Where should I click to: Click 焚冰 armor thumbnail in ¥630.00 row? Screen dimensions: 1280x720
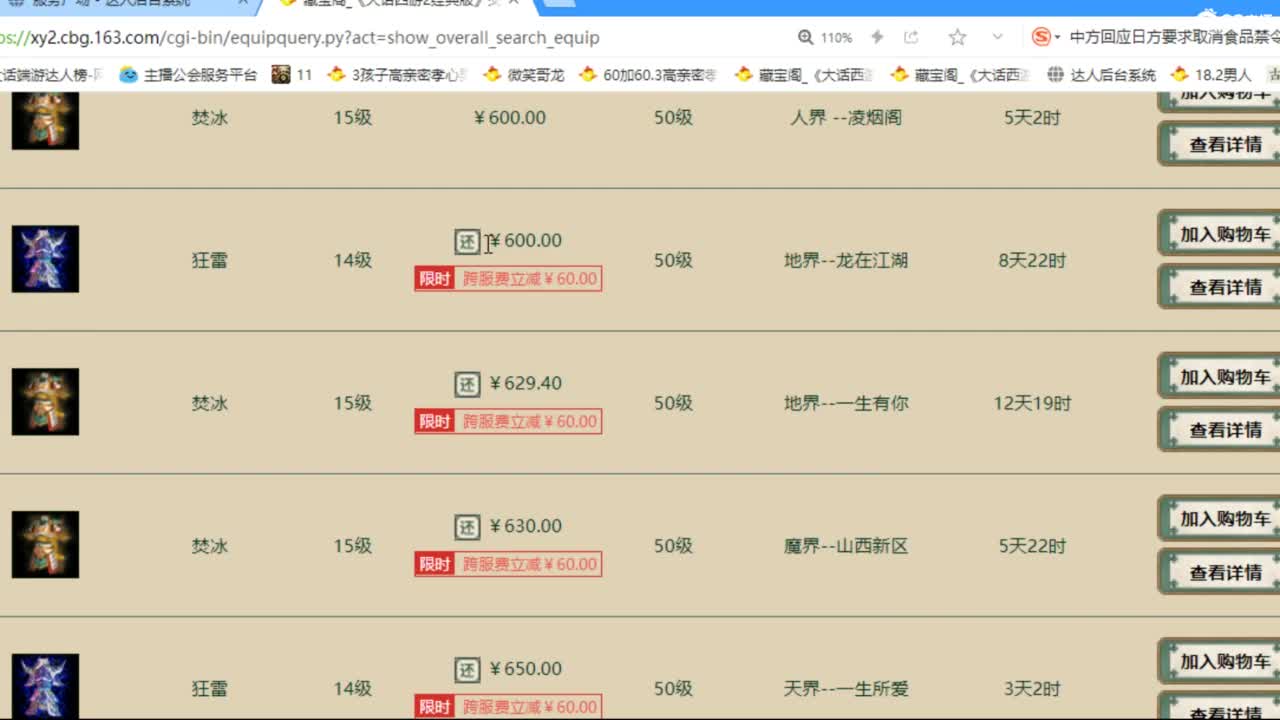click(45, 545)
